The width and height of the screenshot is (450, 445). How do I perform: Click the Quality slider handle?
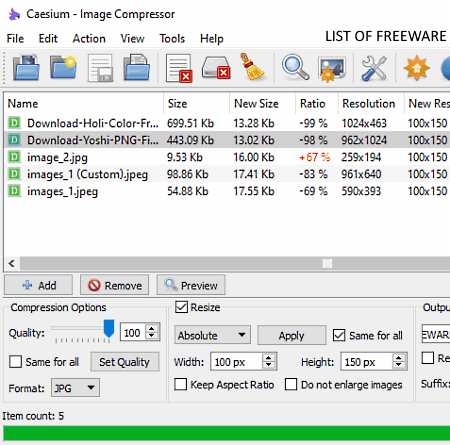point(109,329)
